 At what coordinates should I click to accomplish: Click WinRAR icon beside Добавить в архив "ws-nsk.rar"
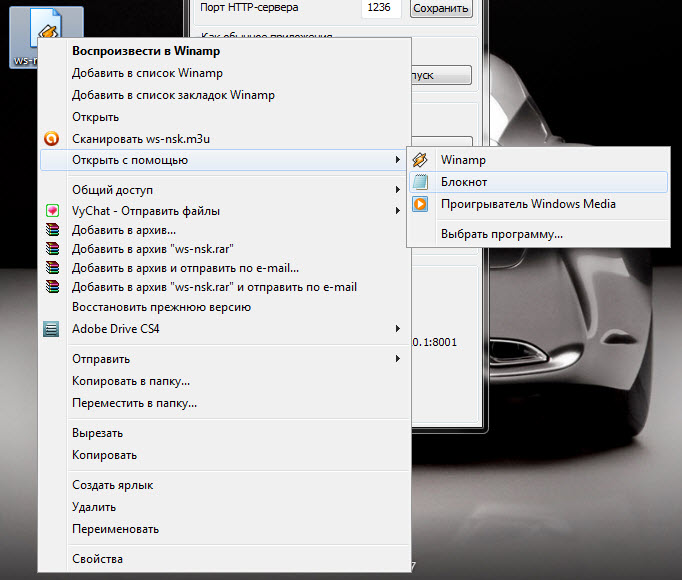click(52, 249)
